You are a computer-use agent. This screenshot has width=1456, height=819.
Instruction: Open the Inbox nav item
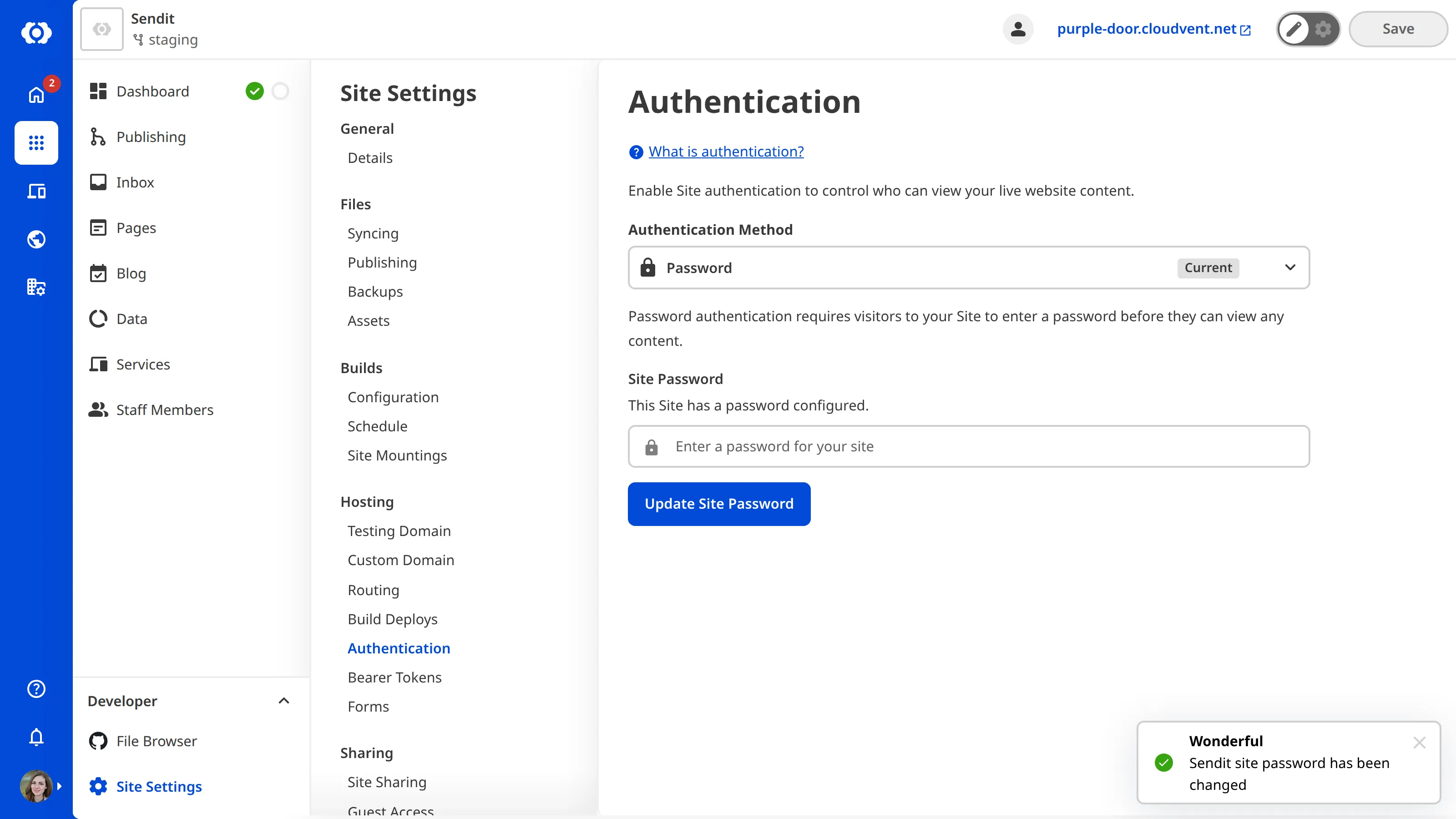pyautogui.click(x=135, y=182)
